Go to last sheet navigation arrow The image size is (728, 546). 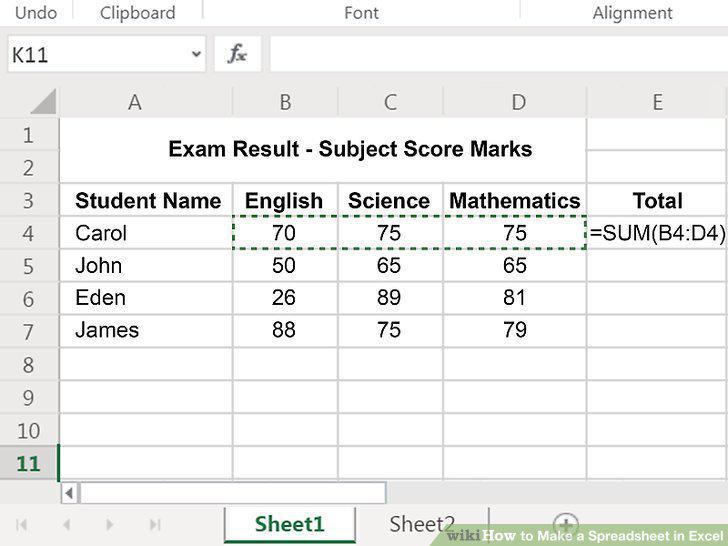pos(155,525)
